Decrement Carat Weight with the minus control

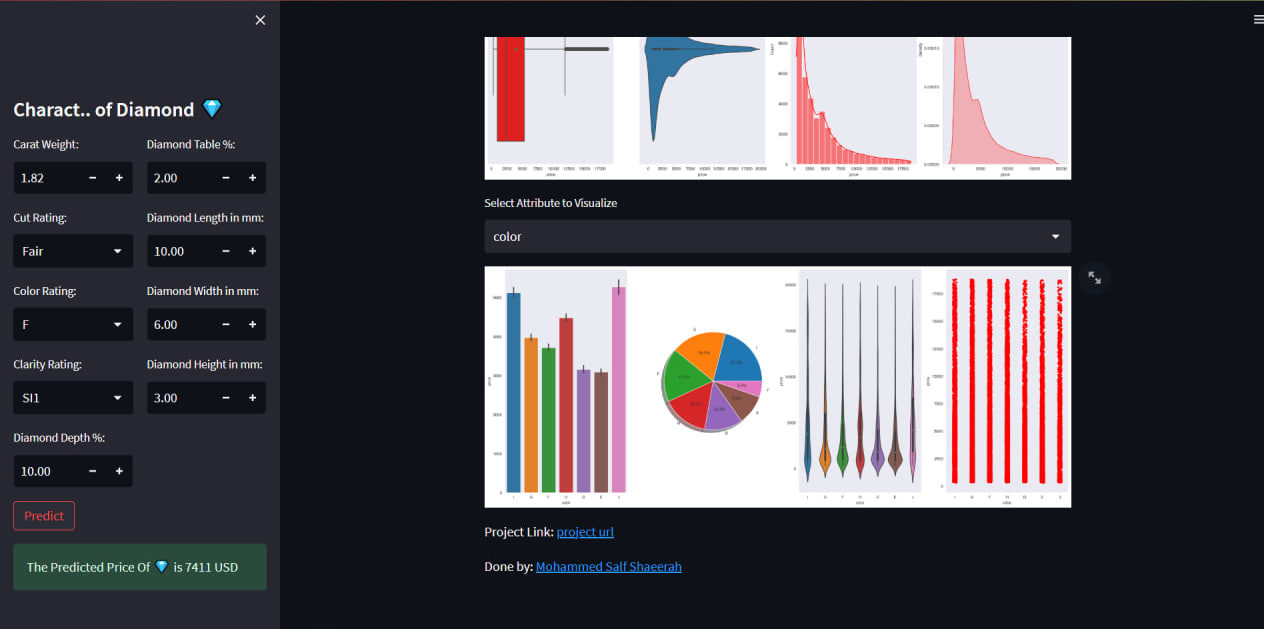[92, 177]
